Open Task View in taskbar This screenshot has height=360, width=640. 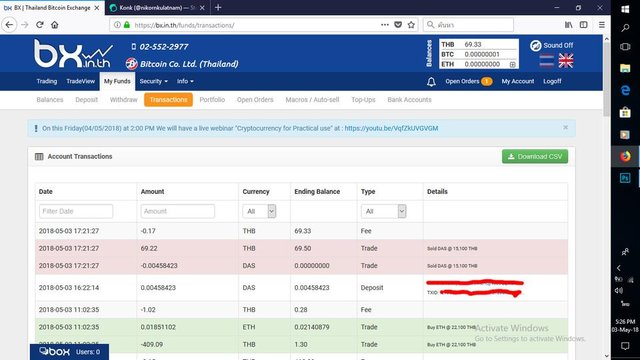pos(625,47)
